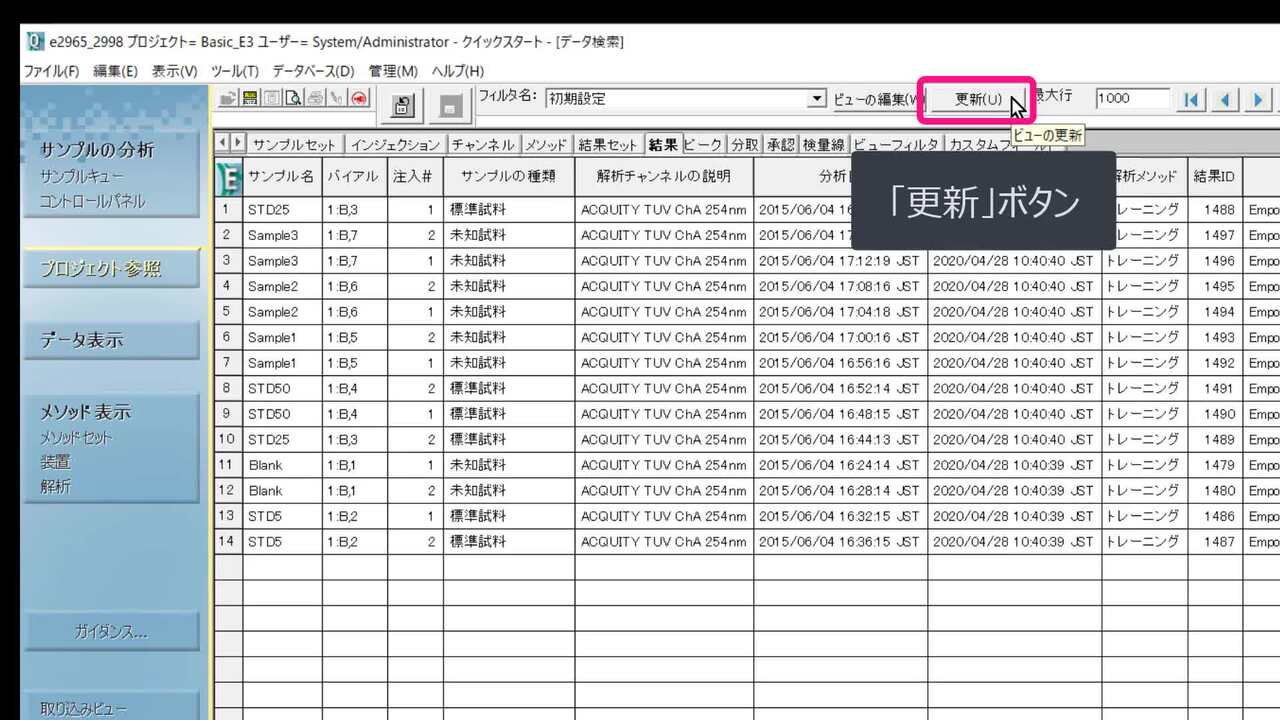
Task: Click the tools icon beside printer
Action: pos(338,98)
